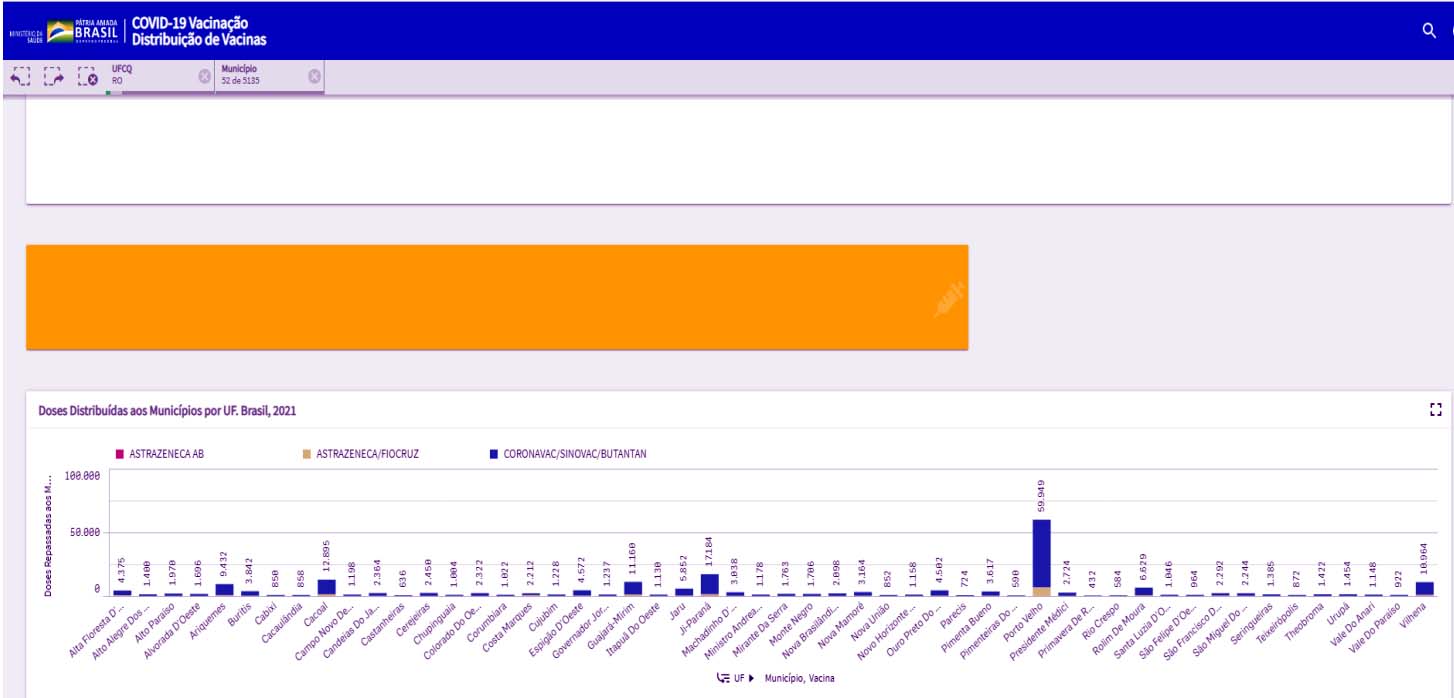Open the UFCQ selection dropdown
Image resolution: width=1454 pixels, height=698 pixels.
150,76
